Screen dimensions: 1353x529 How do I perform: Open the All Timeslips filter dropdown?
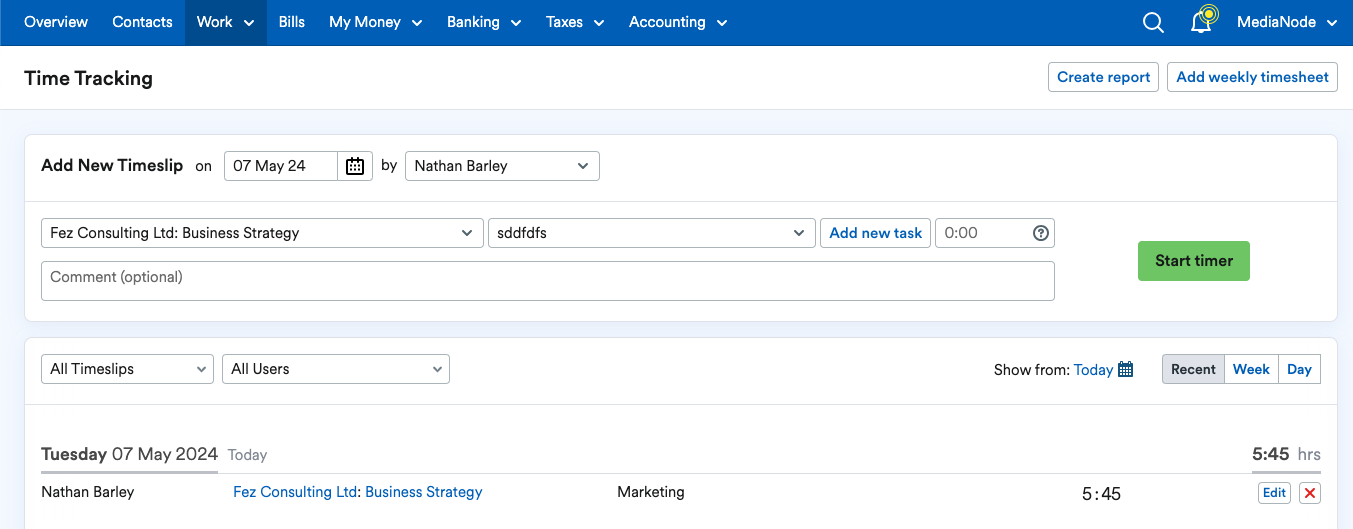[127, 369]
